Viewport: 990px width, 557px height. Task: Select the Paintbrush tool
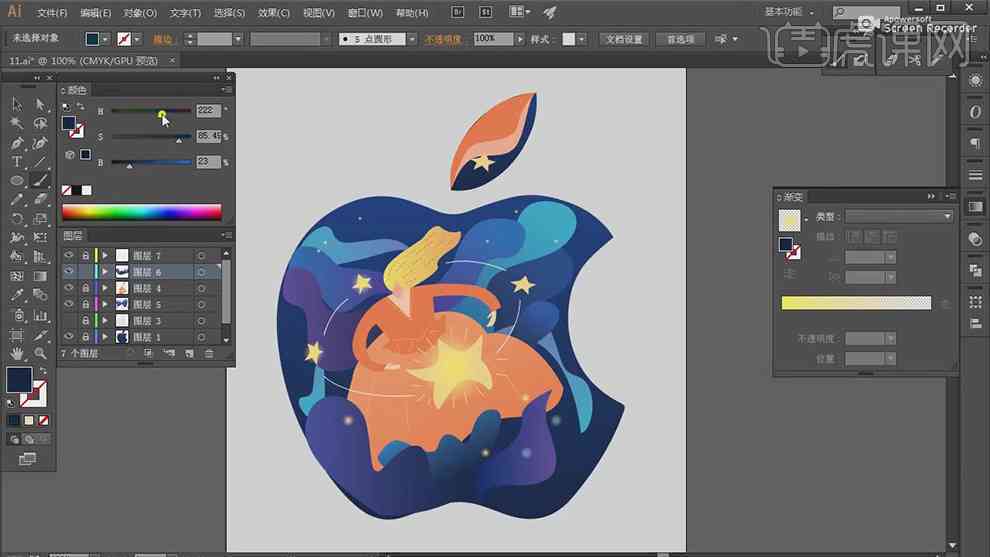click(x=40, y=181)
